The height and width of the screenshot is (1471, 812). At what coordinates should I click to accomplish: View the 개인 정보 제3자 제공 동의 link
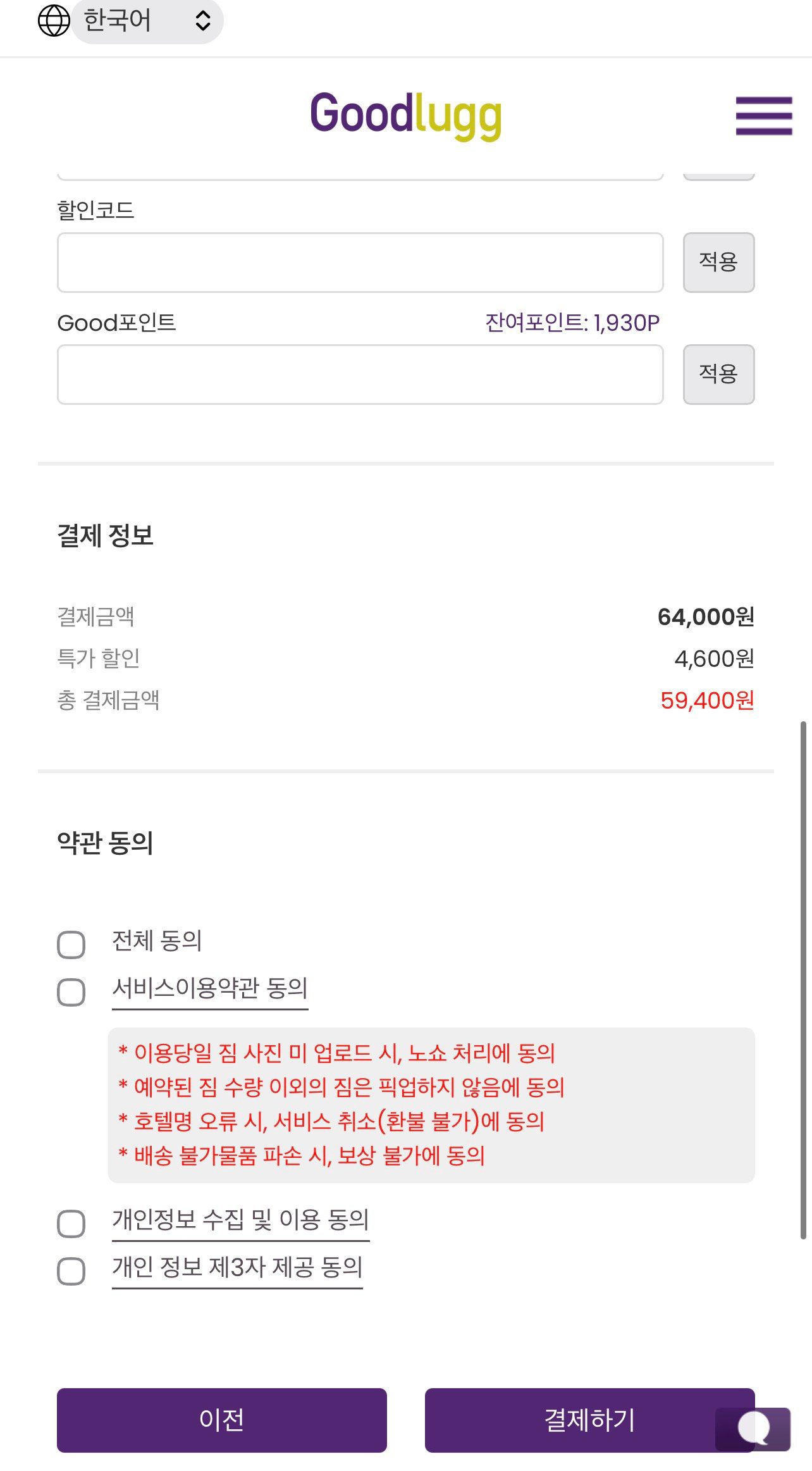(x=237, y=1267)
